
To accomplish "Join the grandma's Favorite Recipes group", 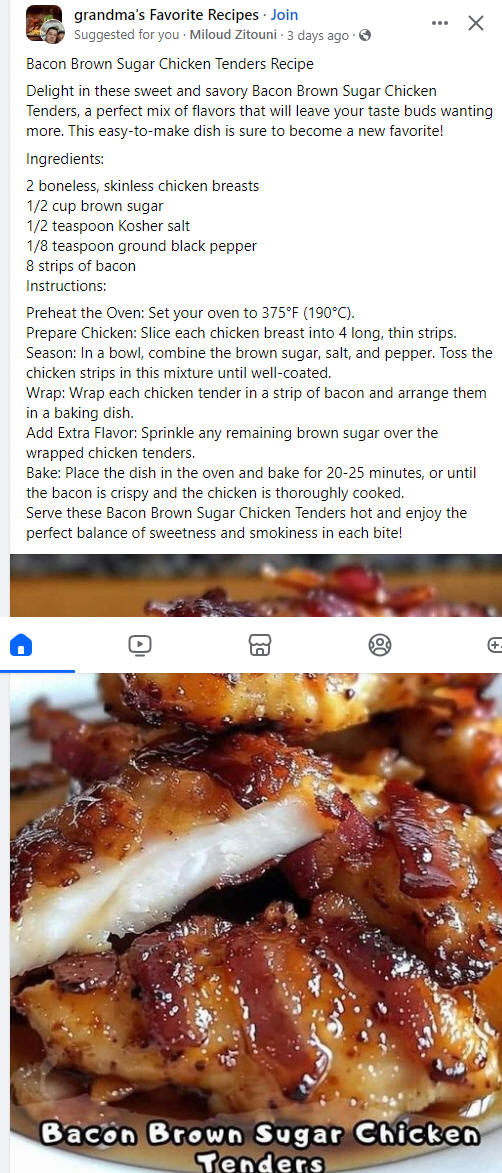I will coord(284,14).
